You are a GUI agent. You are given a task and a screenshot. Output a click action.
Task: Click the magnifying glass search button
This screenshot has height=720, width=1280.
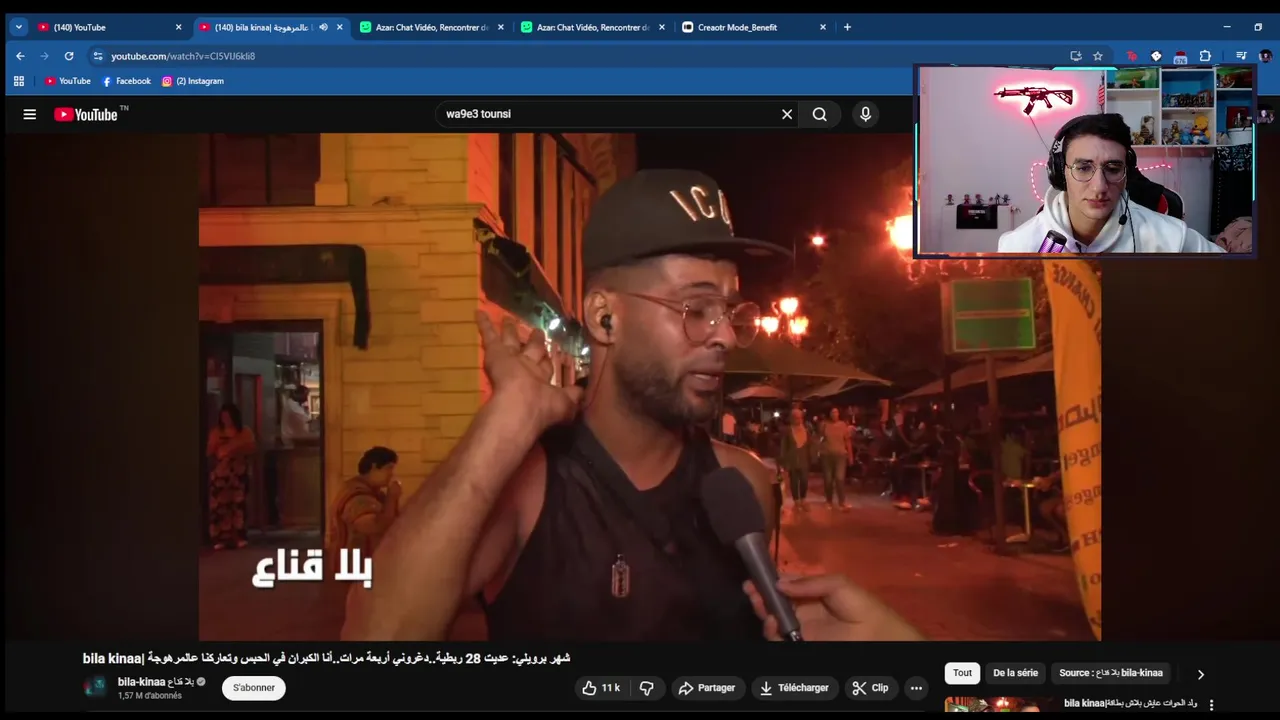coord(820,114)
